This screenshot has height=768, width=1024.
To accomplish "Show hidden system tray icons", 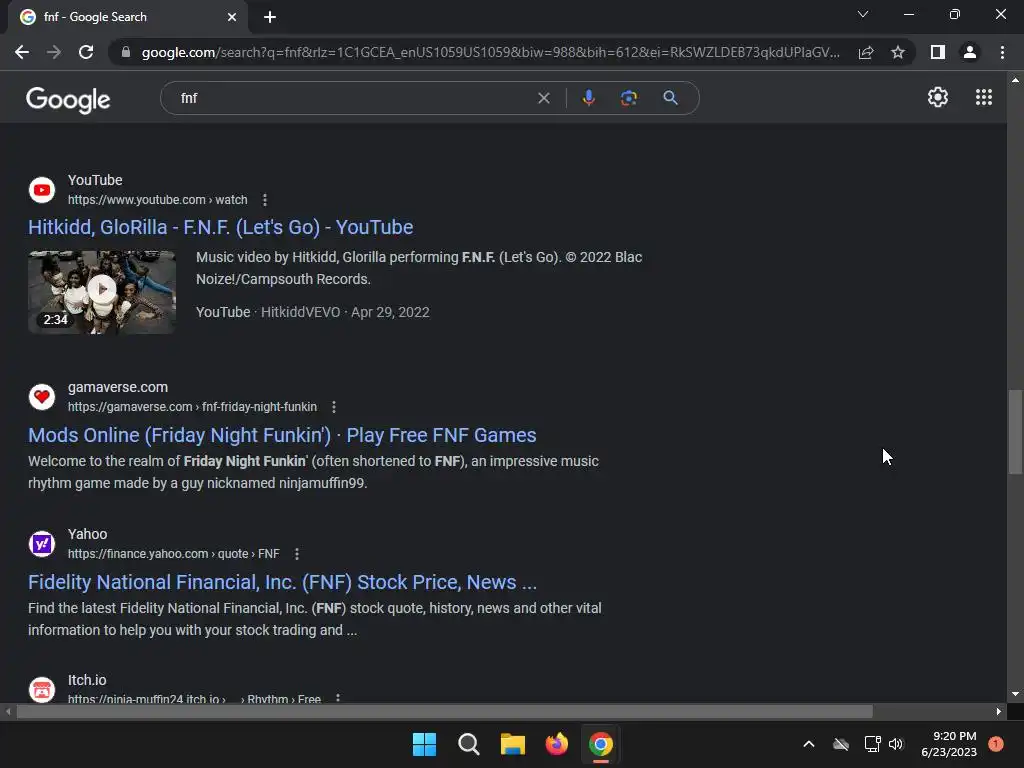I will [x=808, y=744].
